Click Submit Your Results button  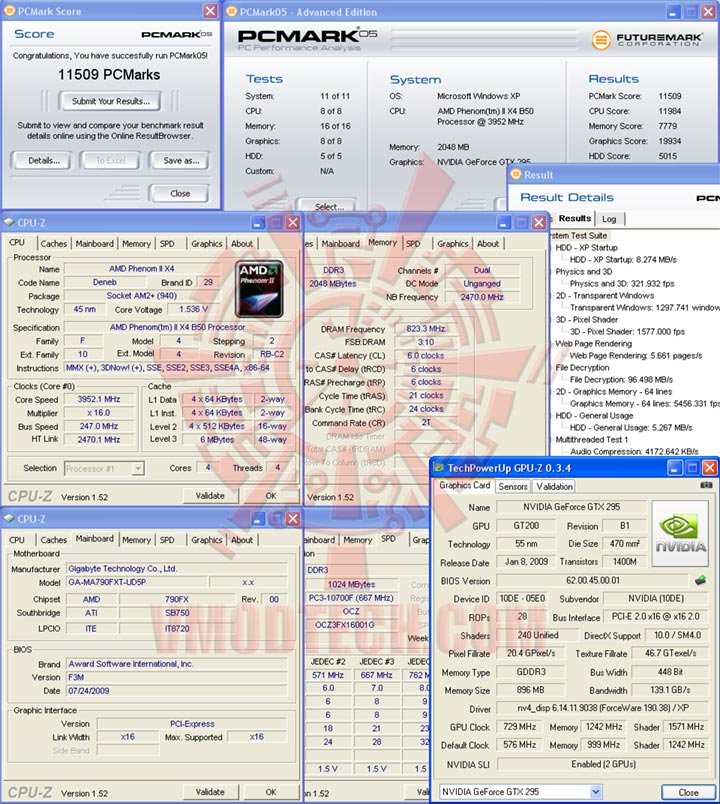coord(110,101)
